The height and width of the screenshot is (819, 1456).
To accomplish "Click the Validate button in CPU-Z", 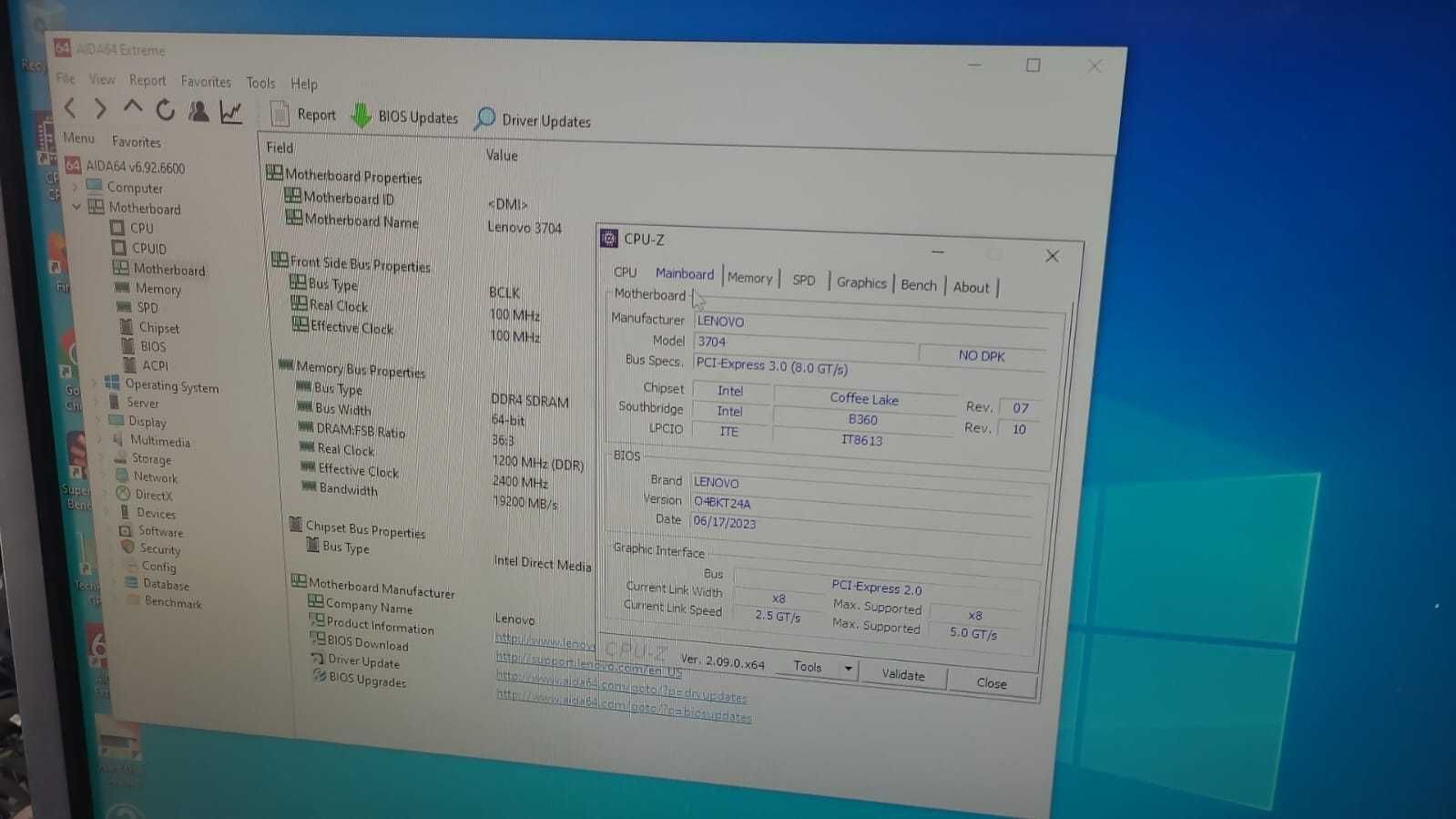I will pos(903,674).
